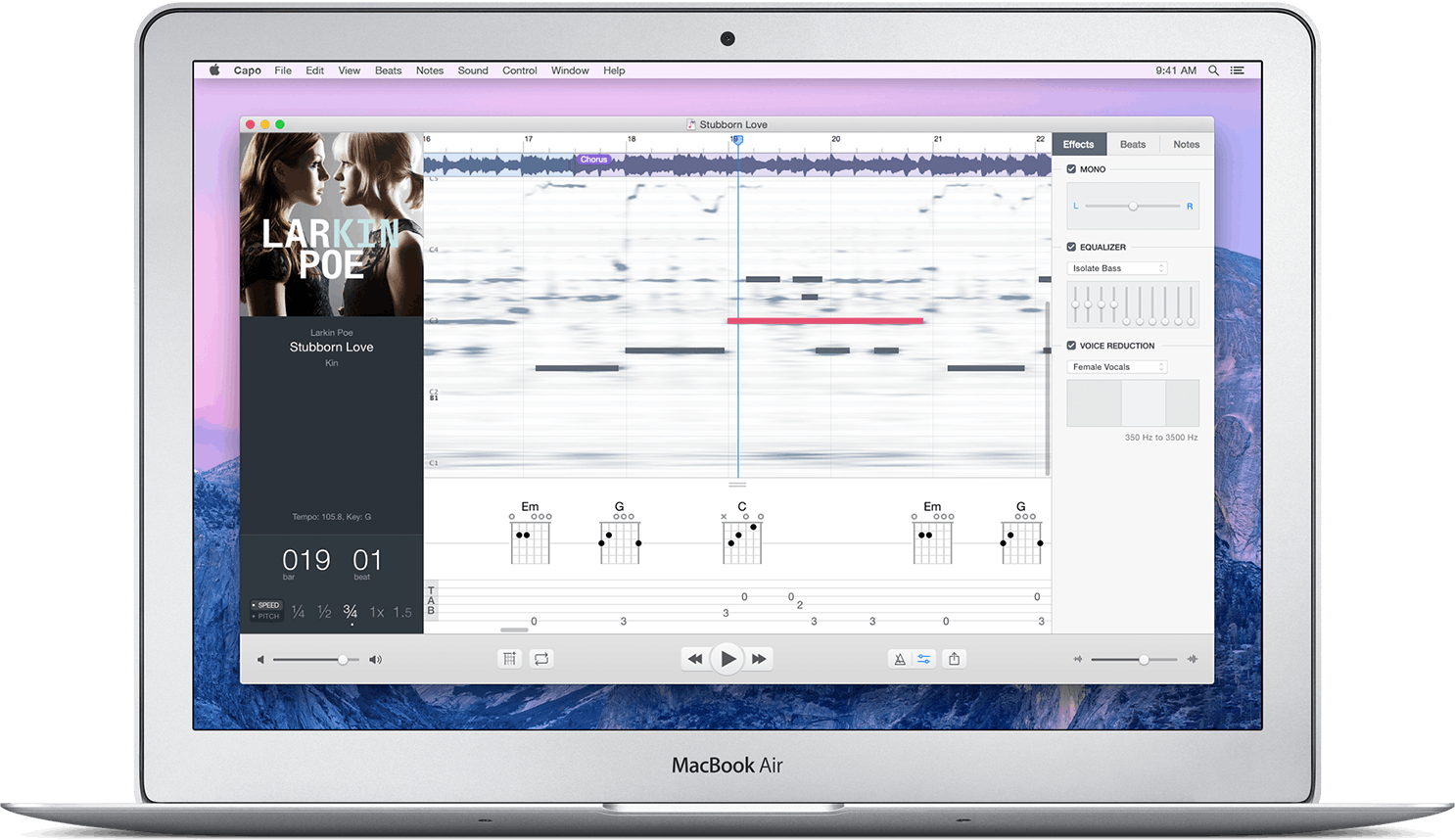Set speed to 1x
1455x840 pixels.
[377, 612]
